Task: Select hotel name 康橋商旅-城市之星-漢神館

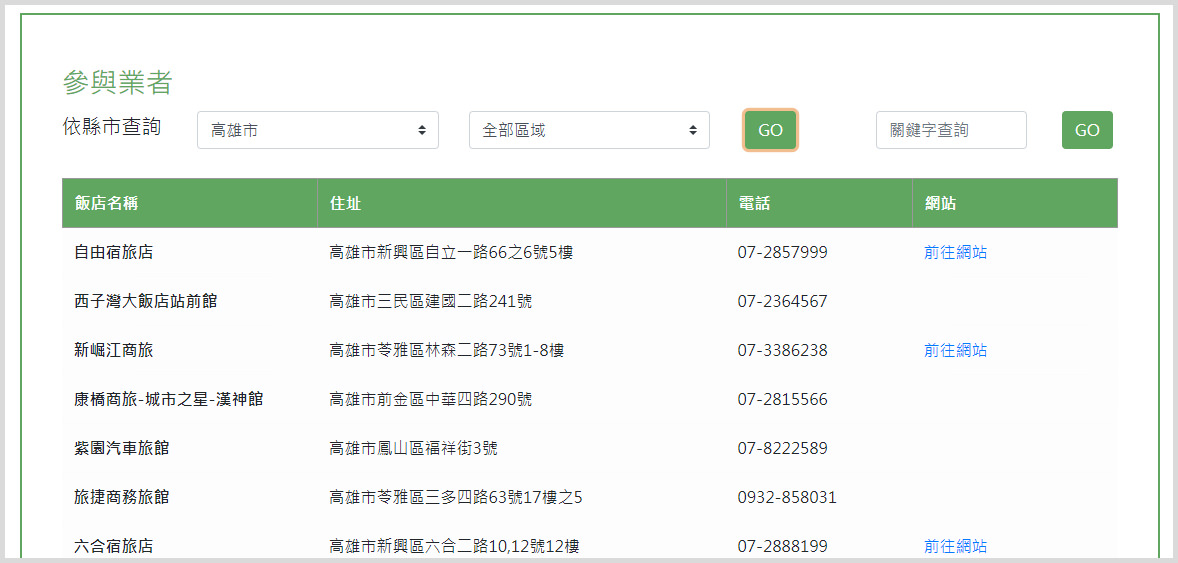Action: point(168,399)
